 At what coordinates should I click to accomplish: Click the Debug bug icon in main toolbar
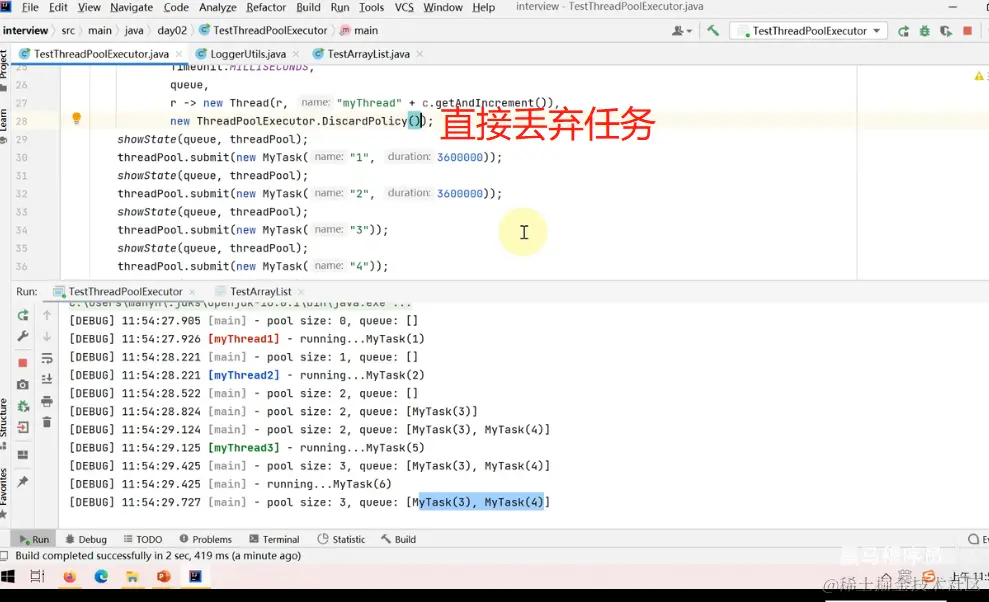pyautogui.click(x=924, y=30)
